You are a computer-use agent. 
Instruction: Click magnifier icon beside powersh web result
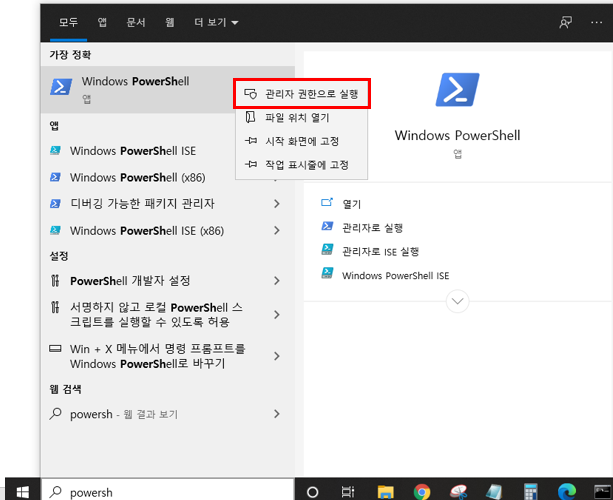click(56, 414)
